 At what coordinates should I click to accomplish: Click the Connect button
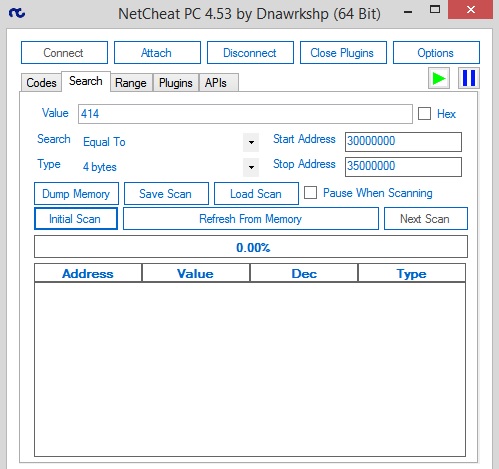coord(64,53)
